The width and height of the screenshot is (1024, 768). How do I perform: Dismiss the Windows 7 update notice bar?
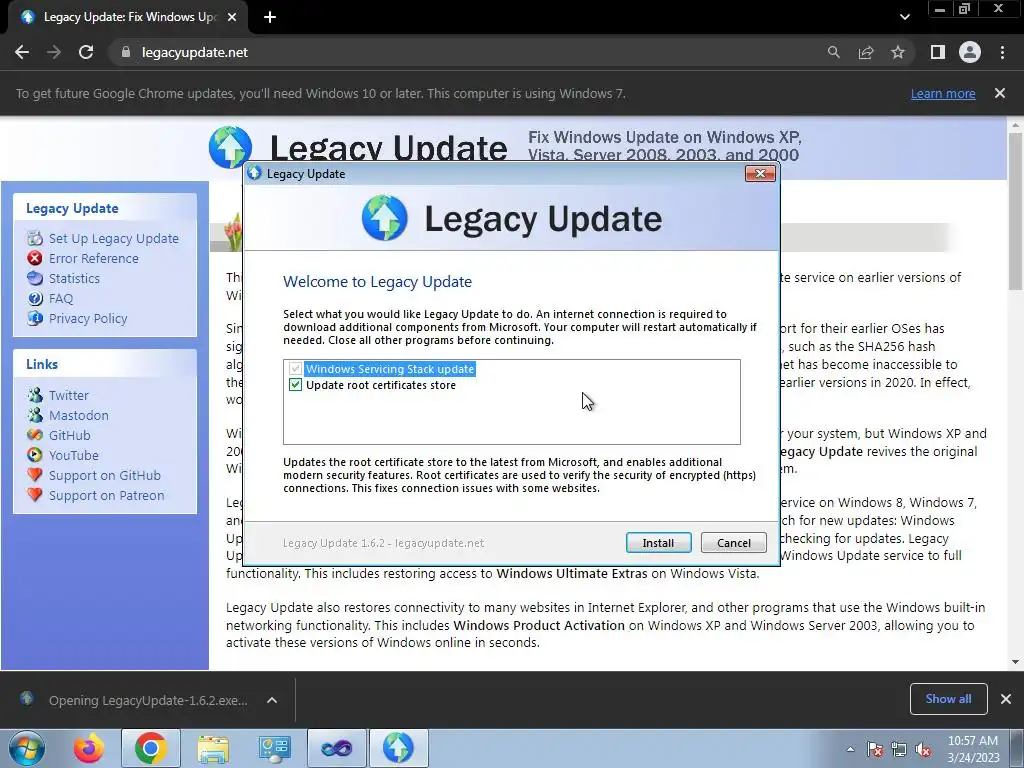(1000, 93)
